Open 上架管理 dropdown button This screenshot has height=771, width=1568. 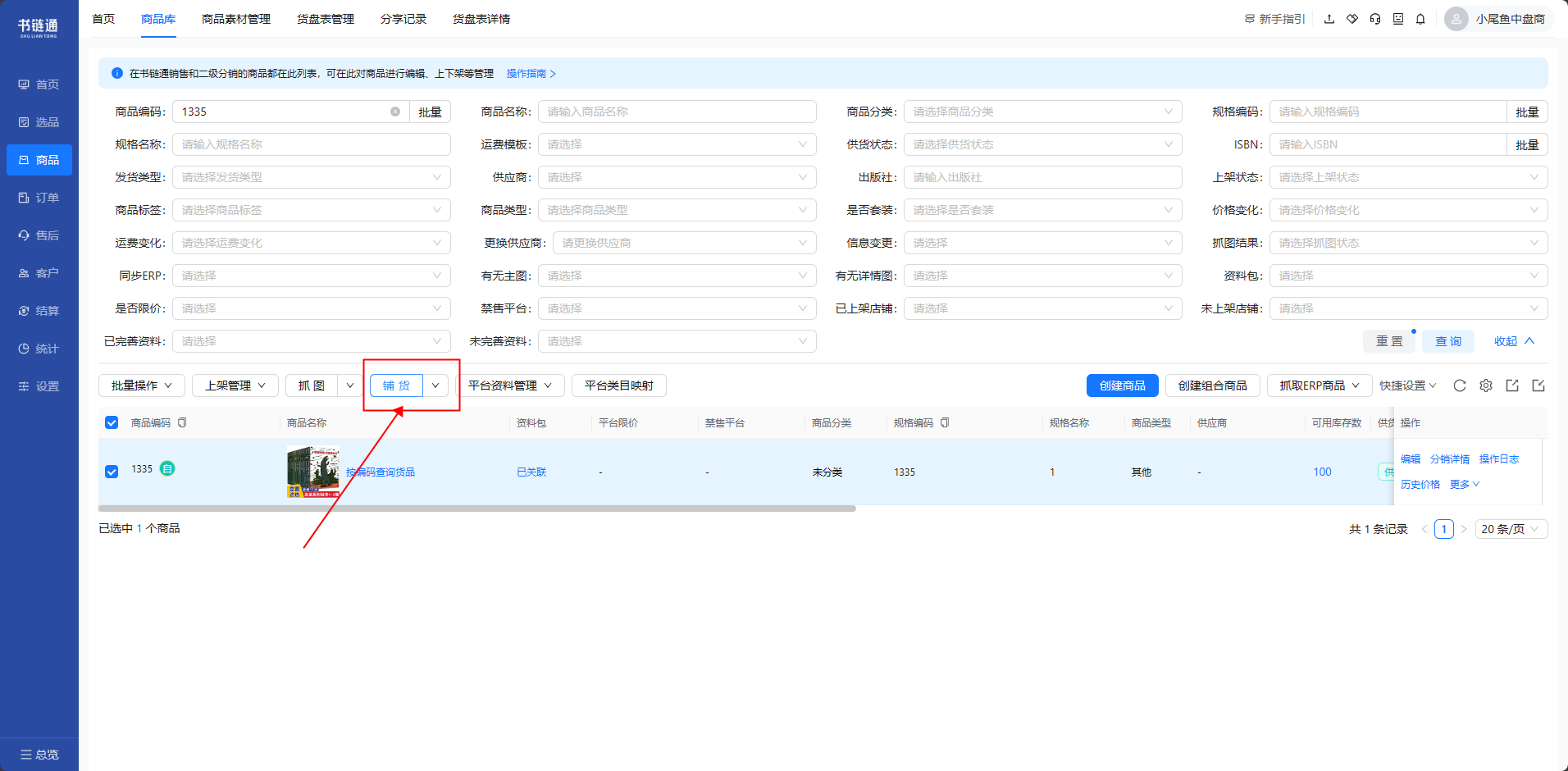pyautogui.click(x=235, y=385)
